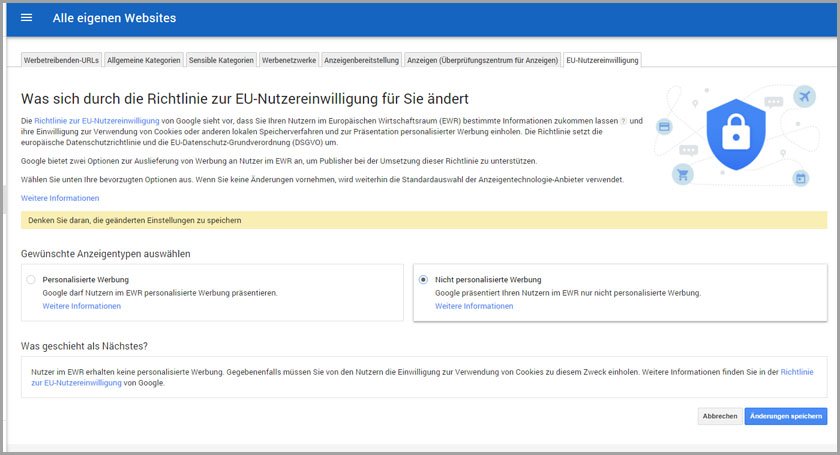The image size is (840, 455).
Task: Open the Werbenetzwerke tab
Action: click(289, 60)
